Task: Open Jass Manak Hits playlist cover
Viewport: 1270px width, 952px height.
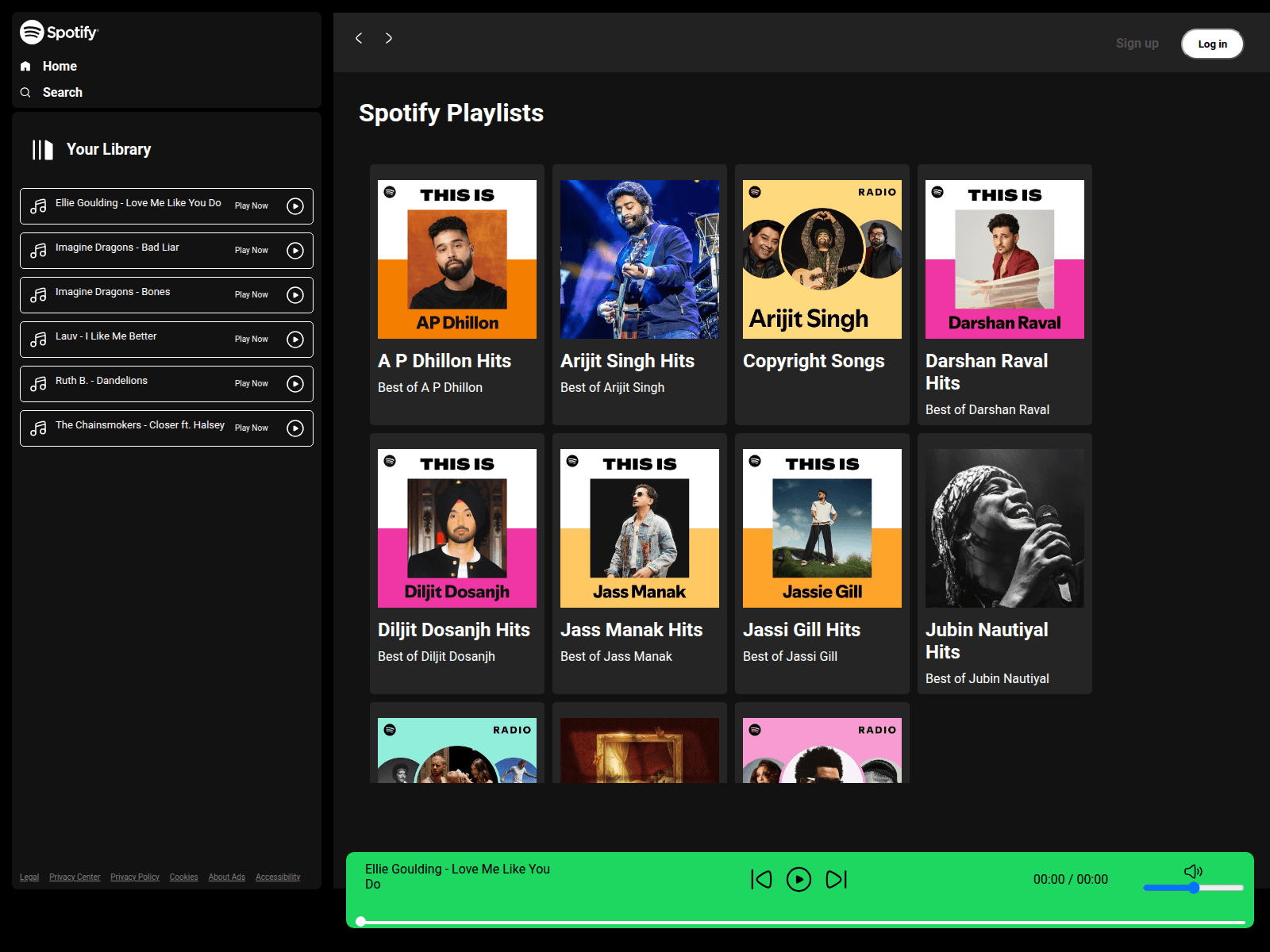Action: [640, 528]
